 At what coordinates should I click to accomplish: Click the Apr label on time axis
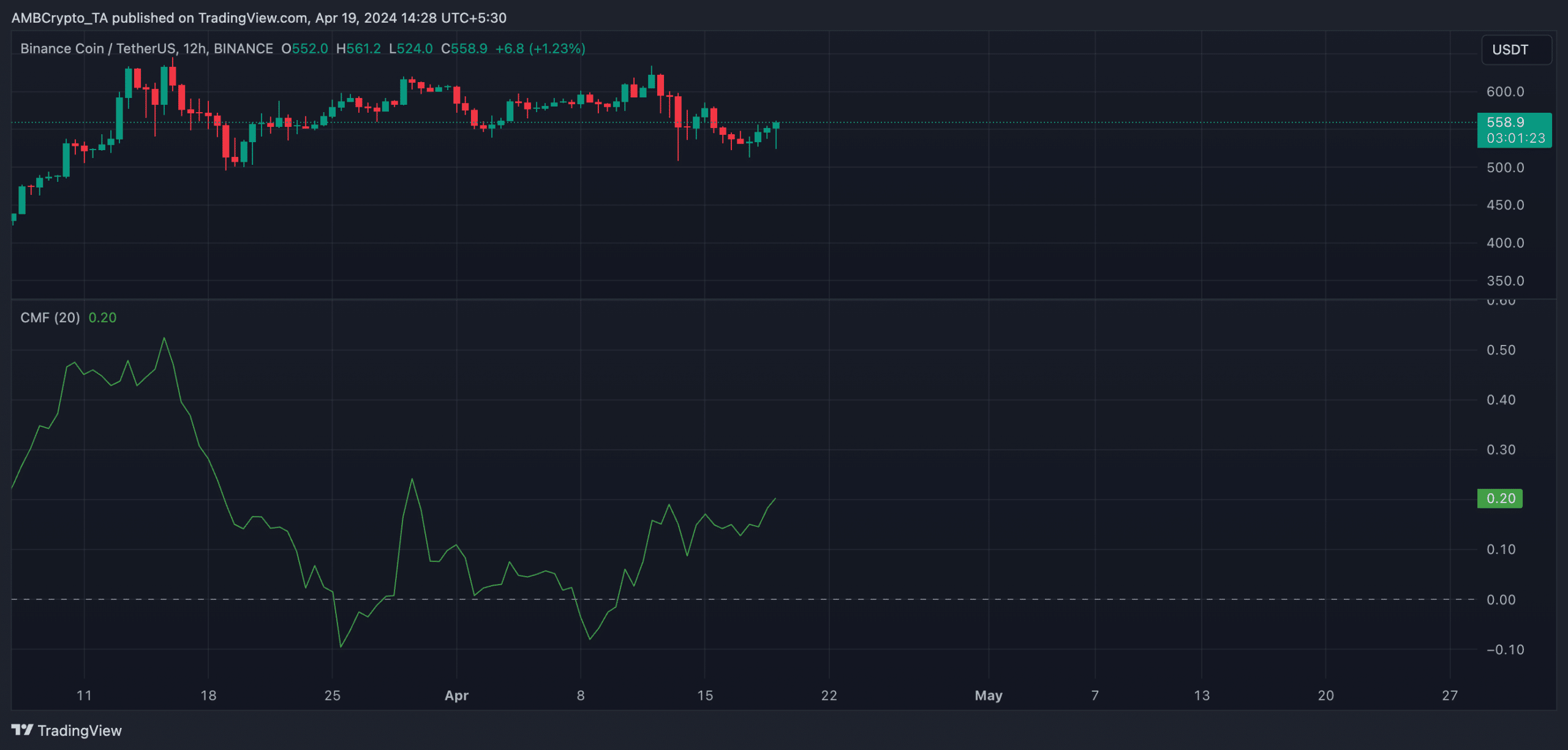tap(456, 695)
